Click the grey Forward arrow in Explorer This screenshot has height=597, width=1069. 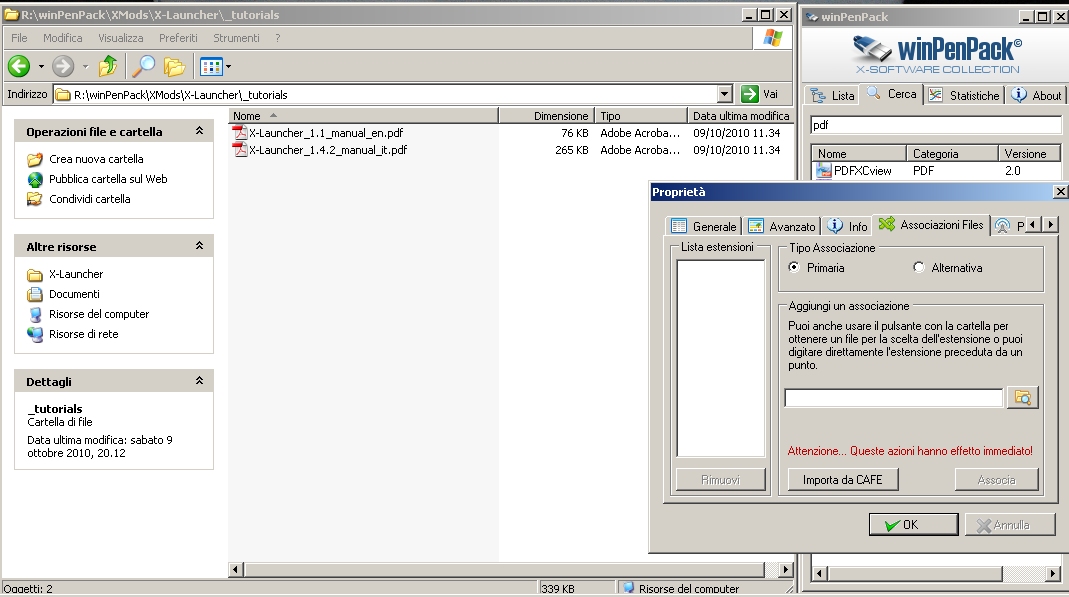pos(63,66)
